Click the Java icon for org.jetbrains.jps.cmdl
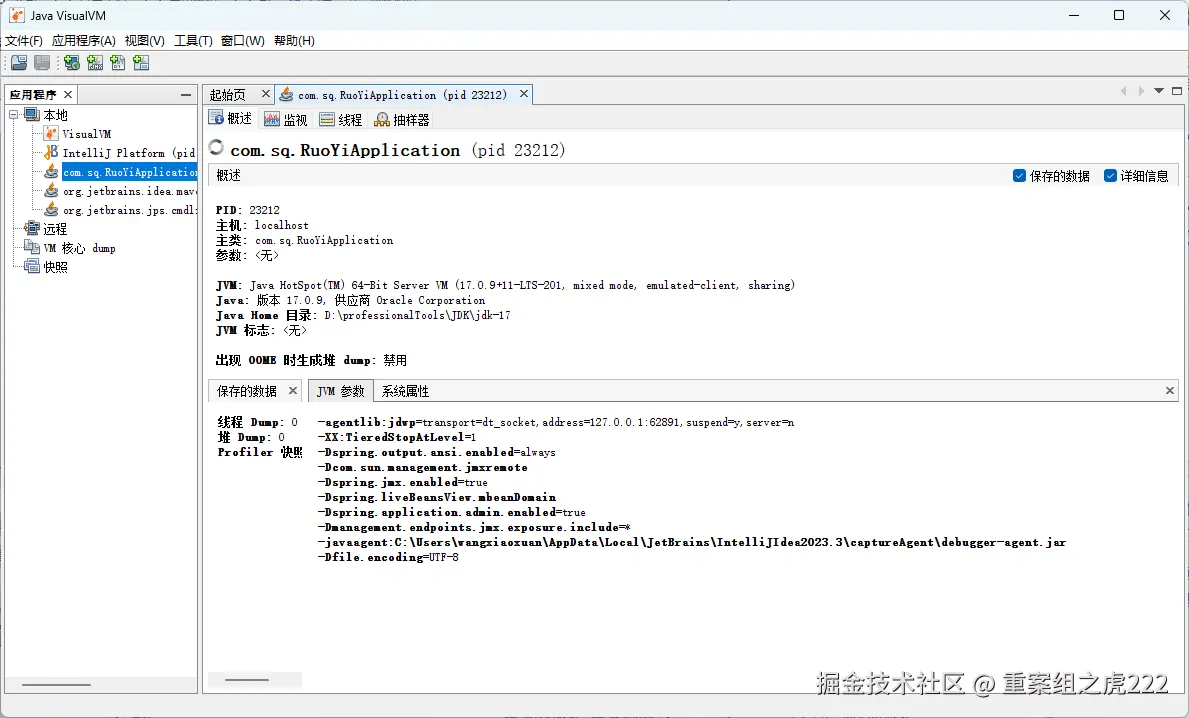Screen dimensions: 1189x718 (51, 209)
